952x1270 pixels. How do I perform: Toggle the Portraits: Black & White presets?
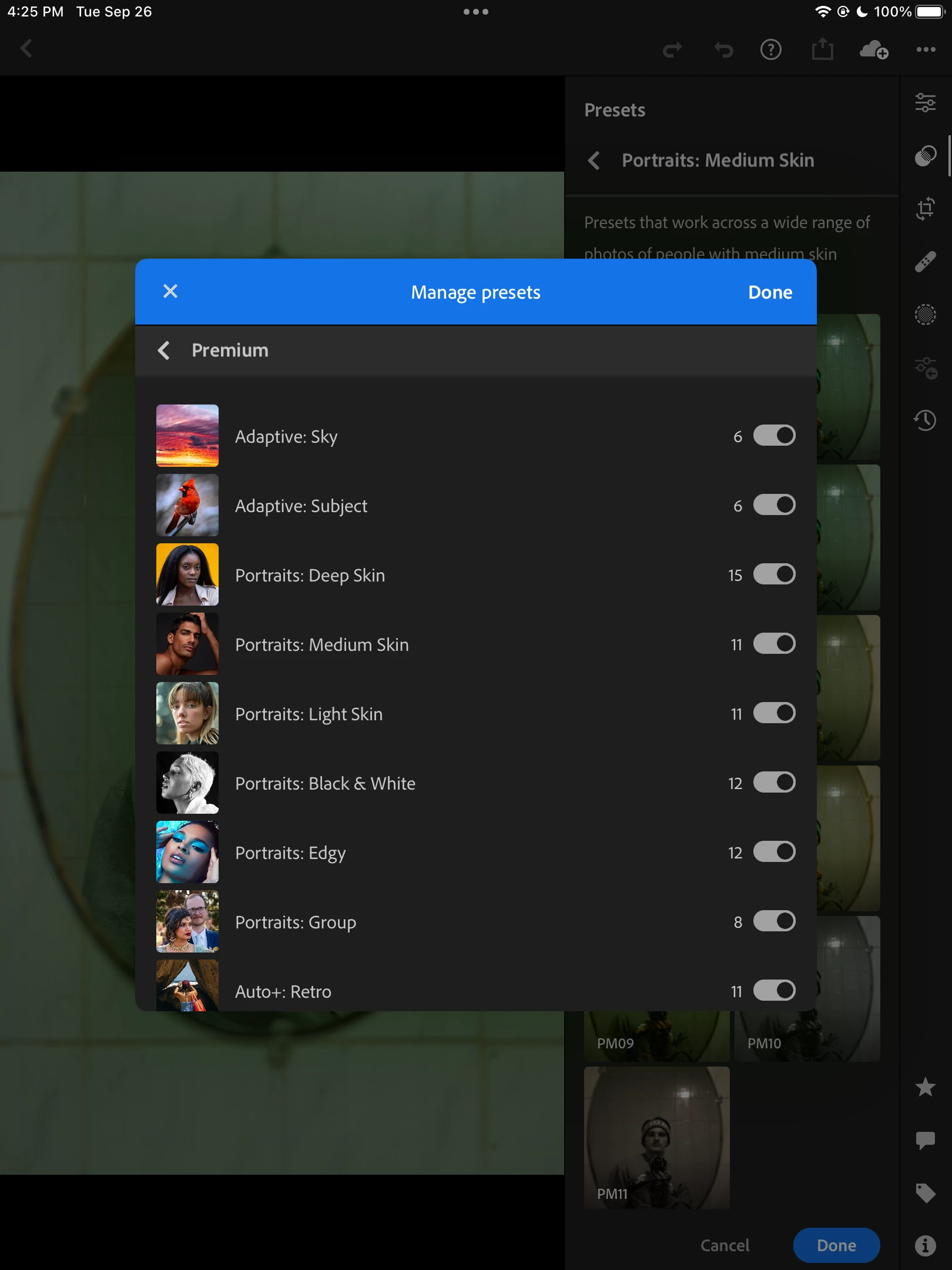(x=775, y=783)
